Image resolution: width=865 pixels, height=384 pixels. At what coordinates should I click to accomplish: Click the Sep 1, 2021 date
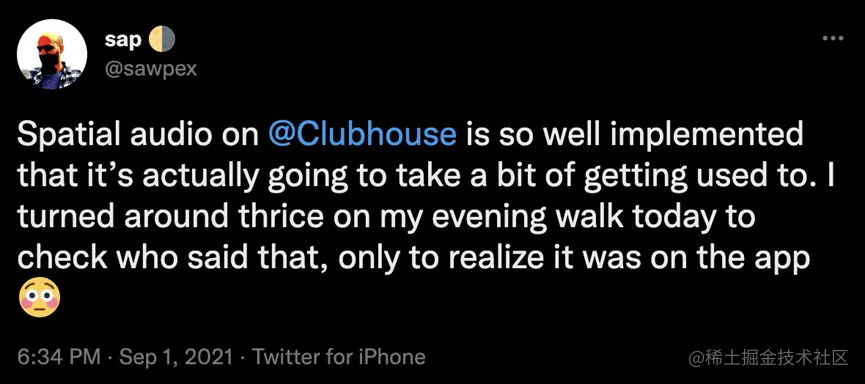point(174,357)
